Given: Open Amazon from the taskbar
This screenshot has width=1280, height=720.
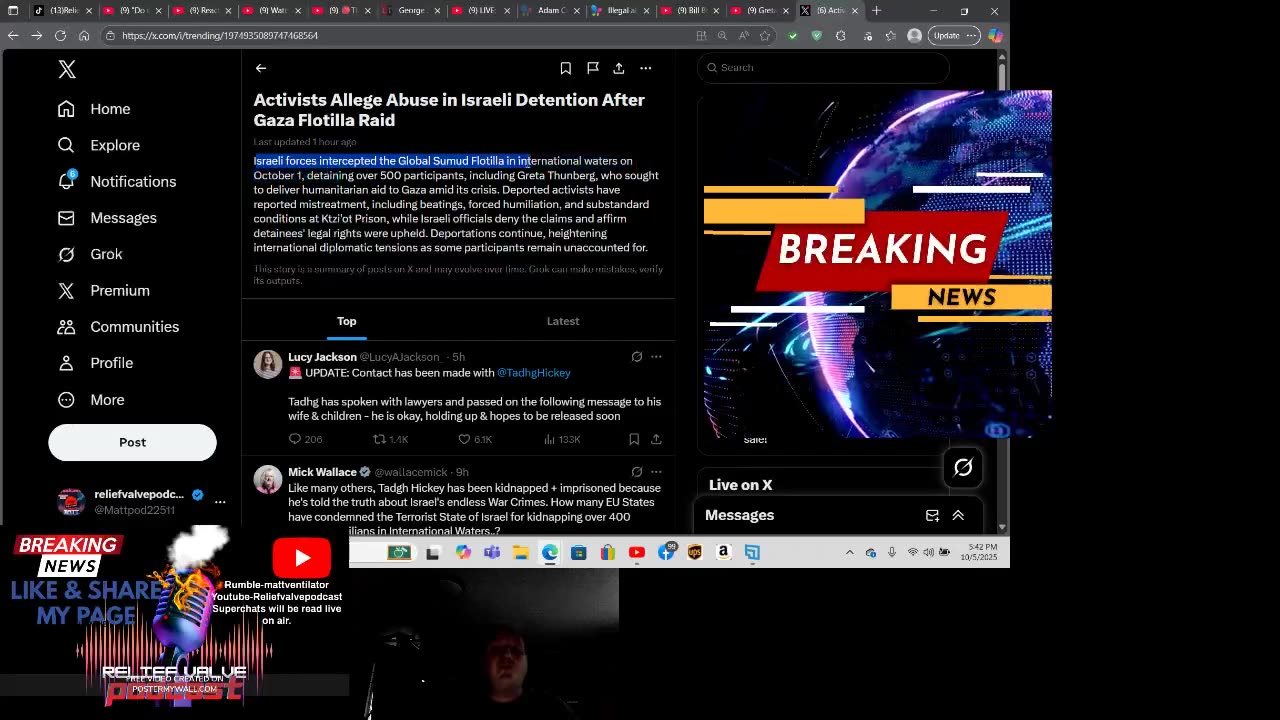Looking at the screenshot, I should click(723, 553).
